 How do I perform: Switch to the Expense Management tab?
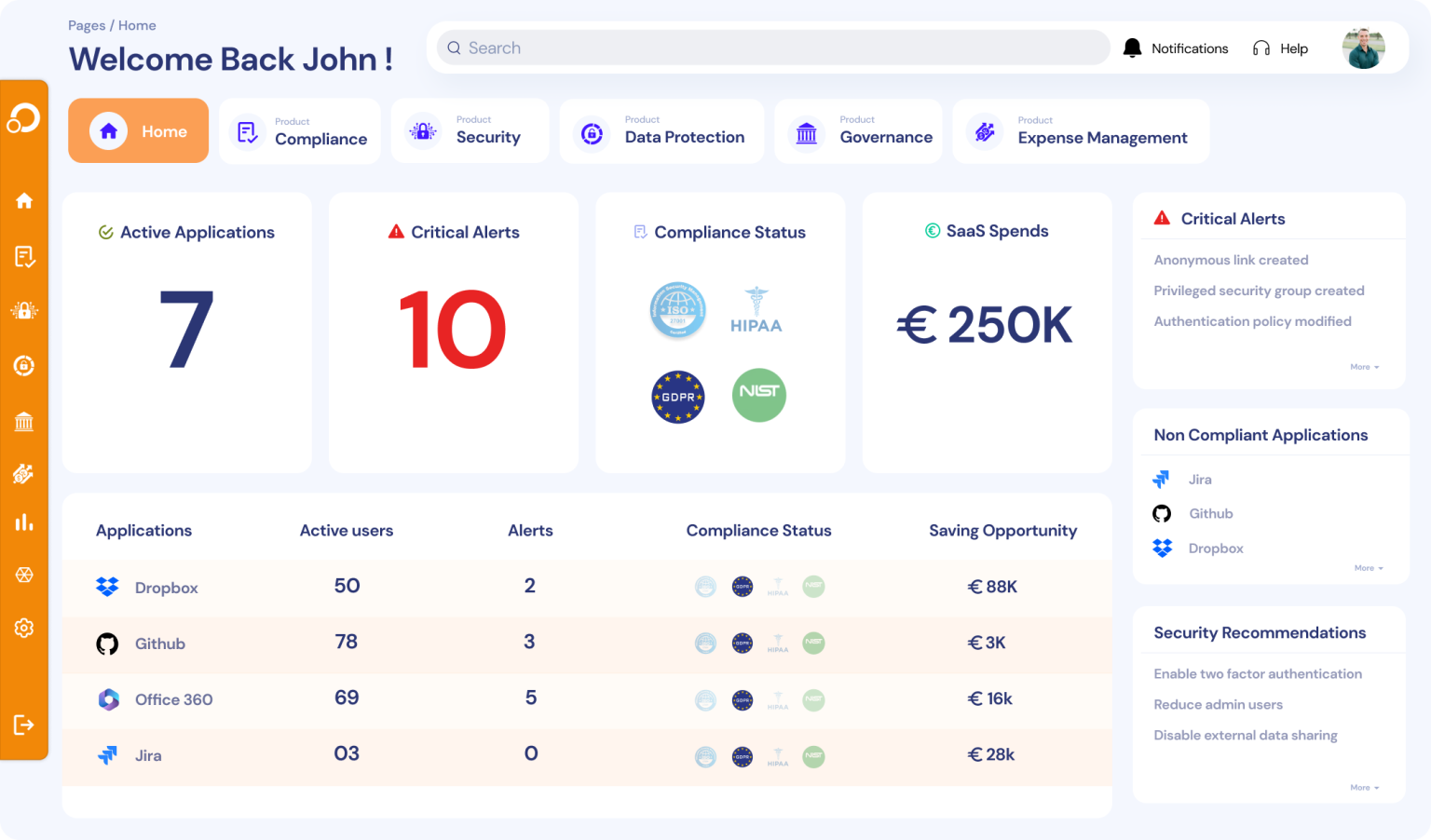1081,131
